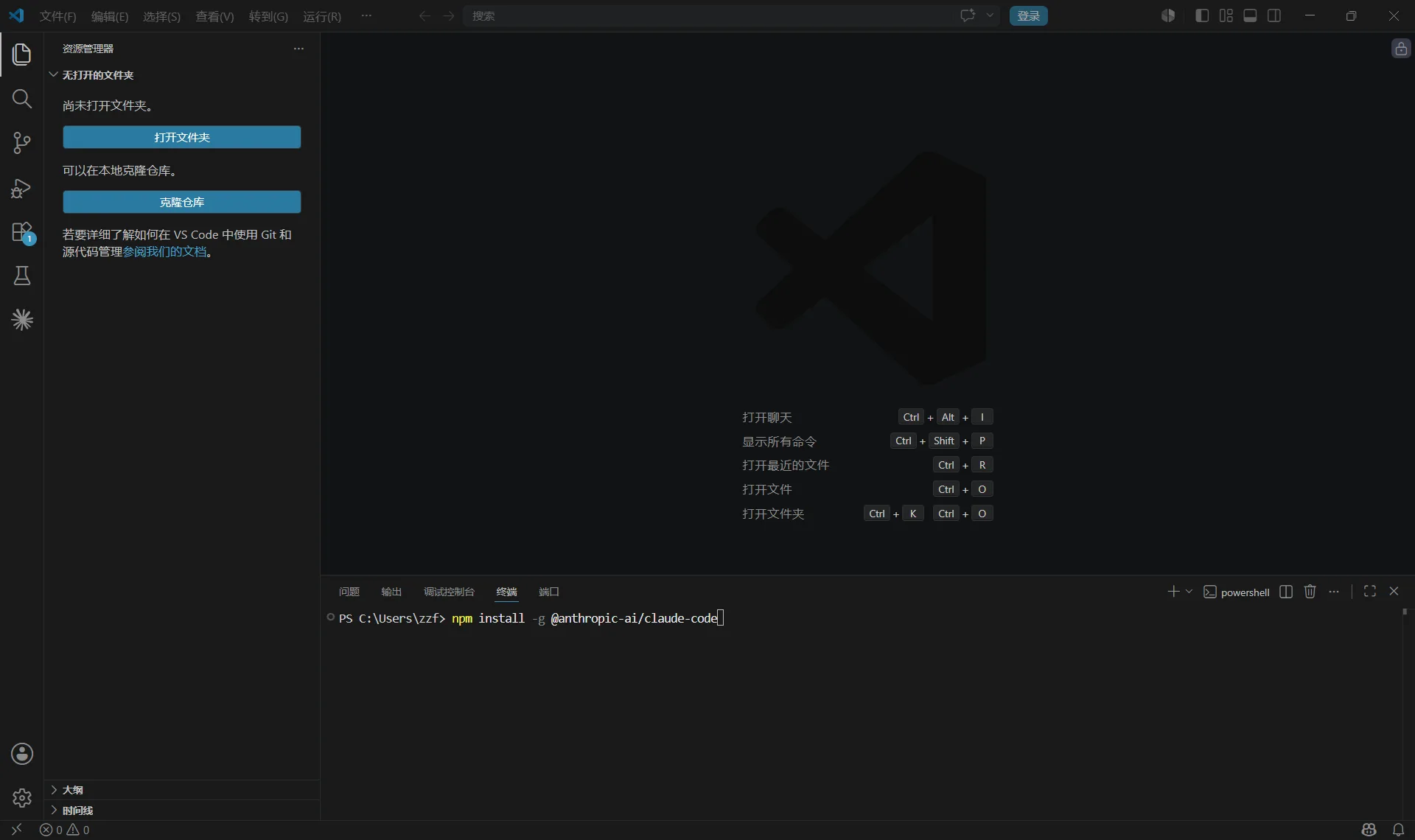The image size is (1415, 840).
Task: Switch to the 输出 tab
Action: coord(391,592)
